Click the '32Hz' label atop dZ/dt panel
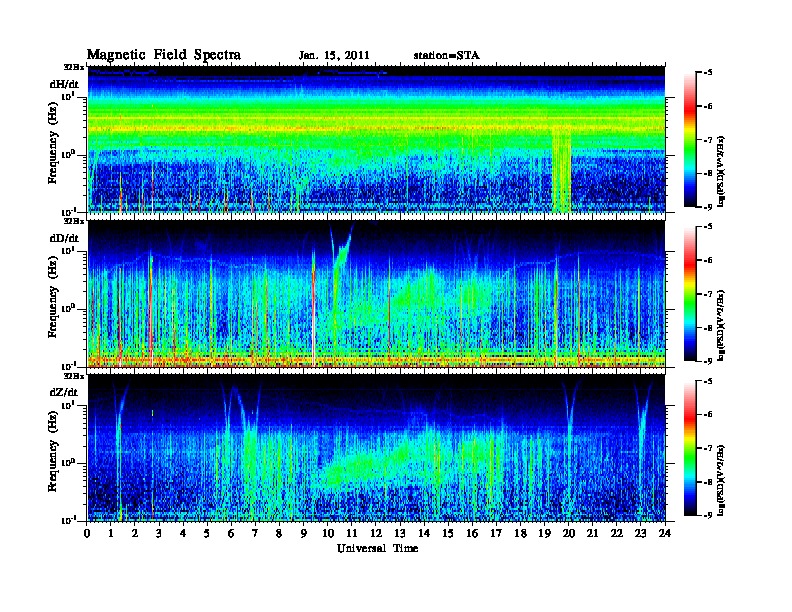The image size is (792, 612). (x=74, y=376)
